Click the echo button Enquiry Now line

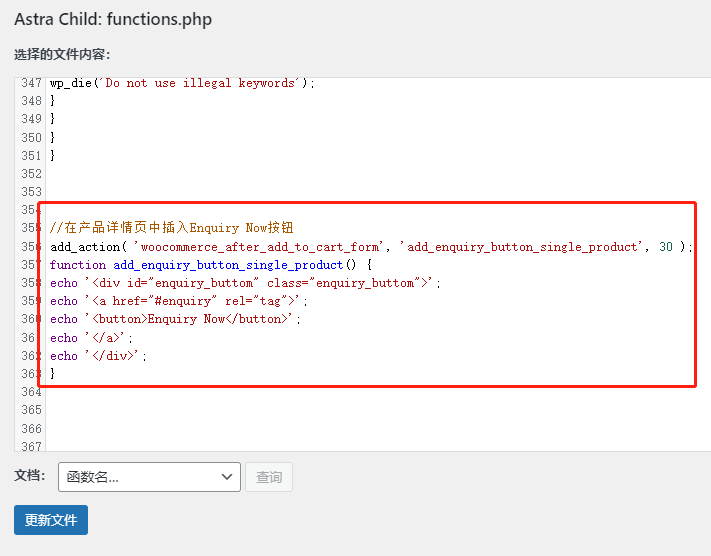(x=175, y=319)
